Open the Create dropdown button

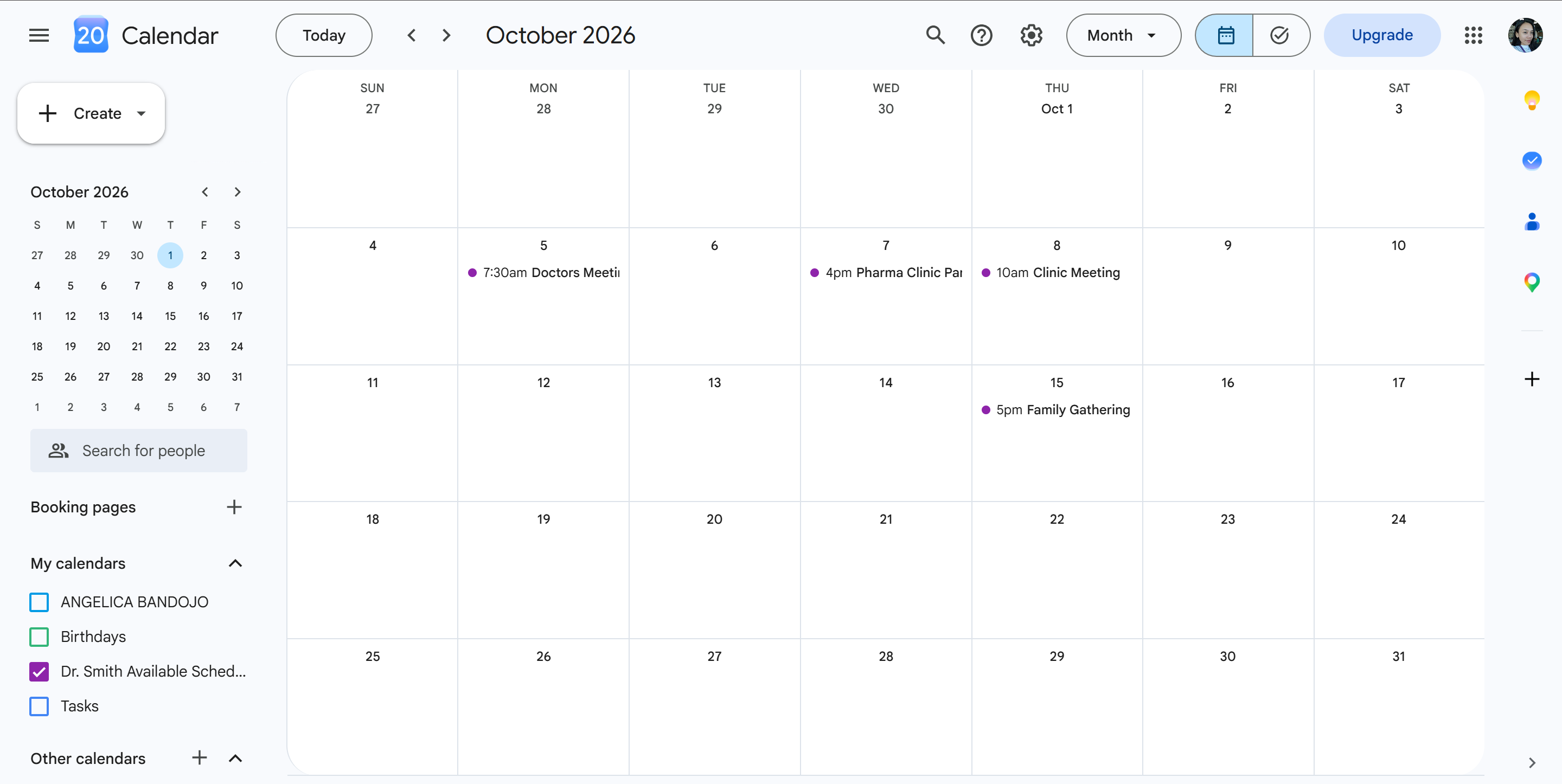91,113
